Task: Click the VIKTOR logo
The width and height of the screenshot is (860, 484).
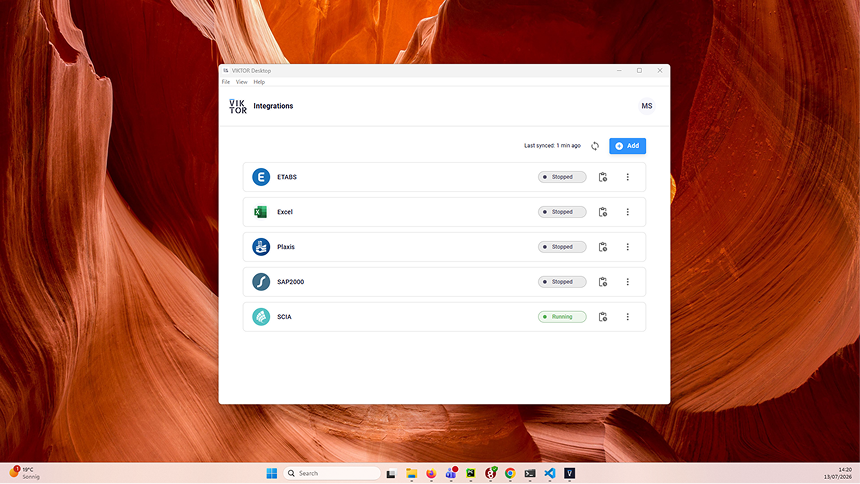Action: pyautogui.click(x=238, y=106)
